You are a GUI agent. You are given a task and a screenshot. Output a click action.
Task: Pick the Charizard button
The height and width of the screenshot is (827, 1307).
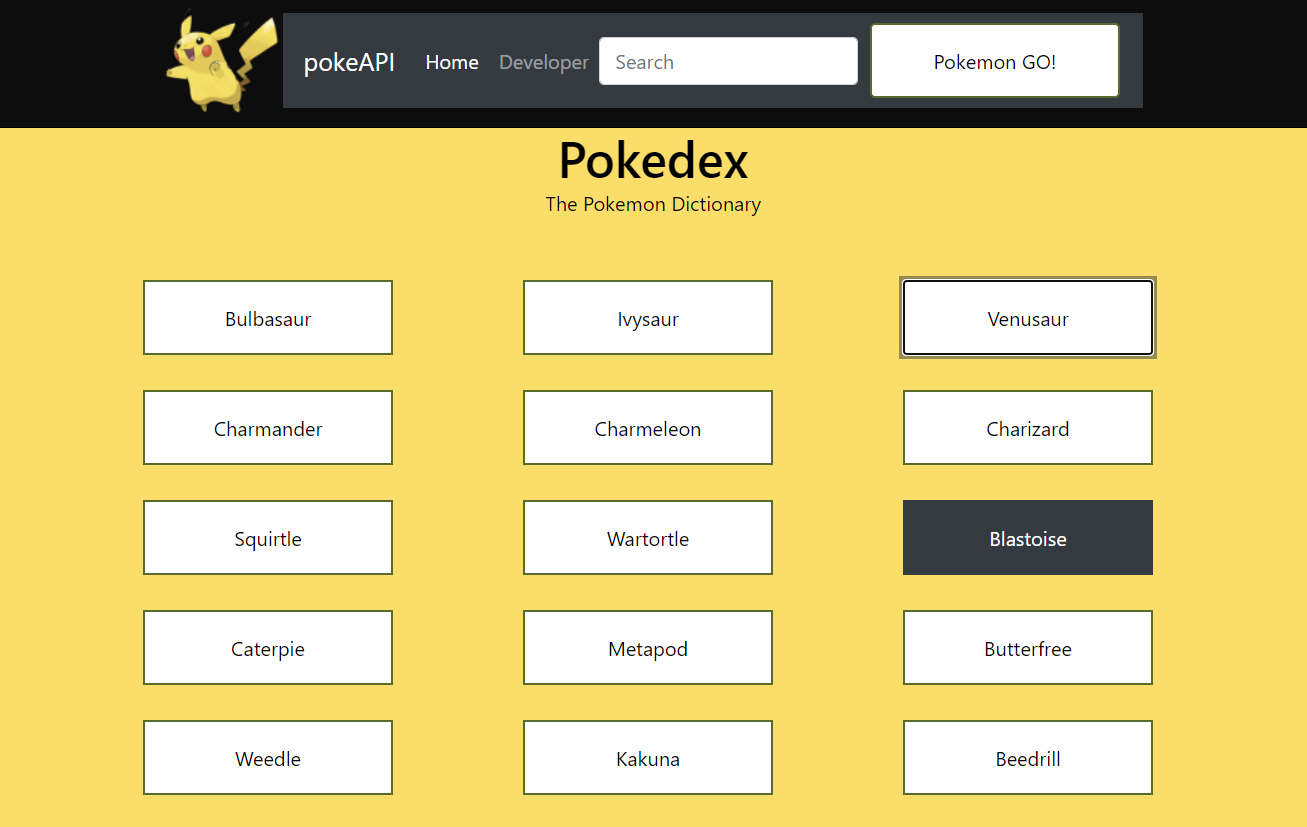1028,428
